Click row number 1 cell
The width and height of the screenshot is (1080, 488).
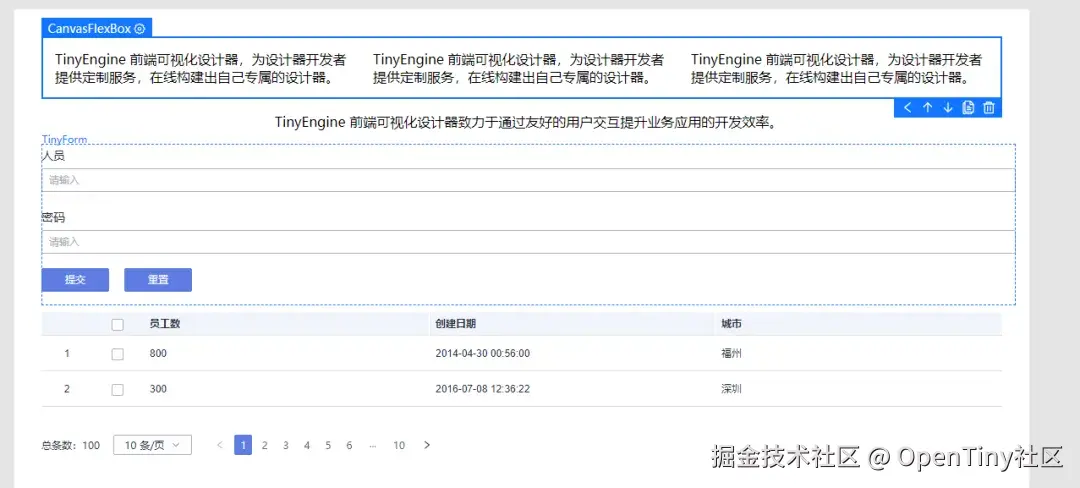click(x=67, y=354)
